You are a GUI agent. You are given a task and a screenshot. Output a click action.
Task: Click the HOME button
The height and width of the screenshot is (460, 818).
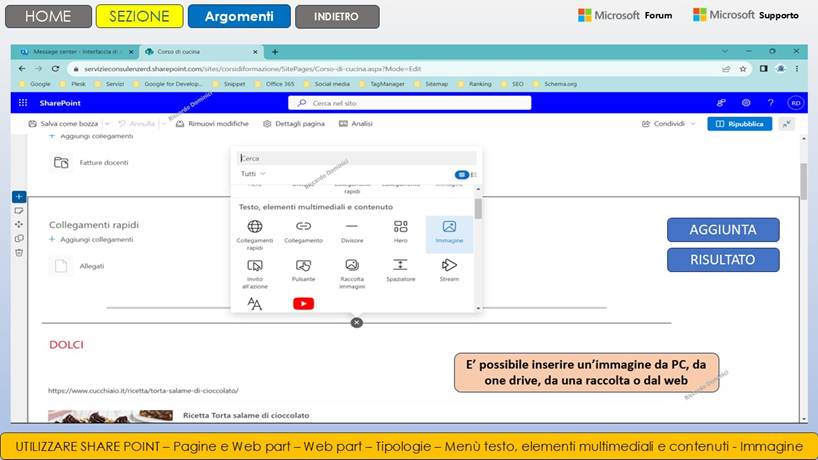click(48, 16)
